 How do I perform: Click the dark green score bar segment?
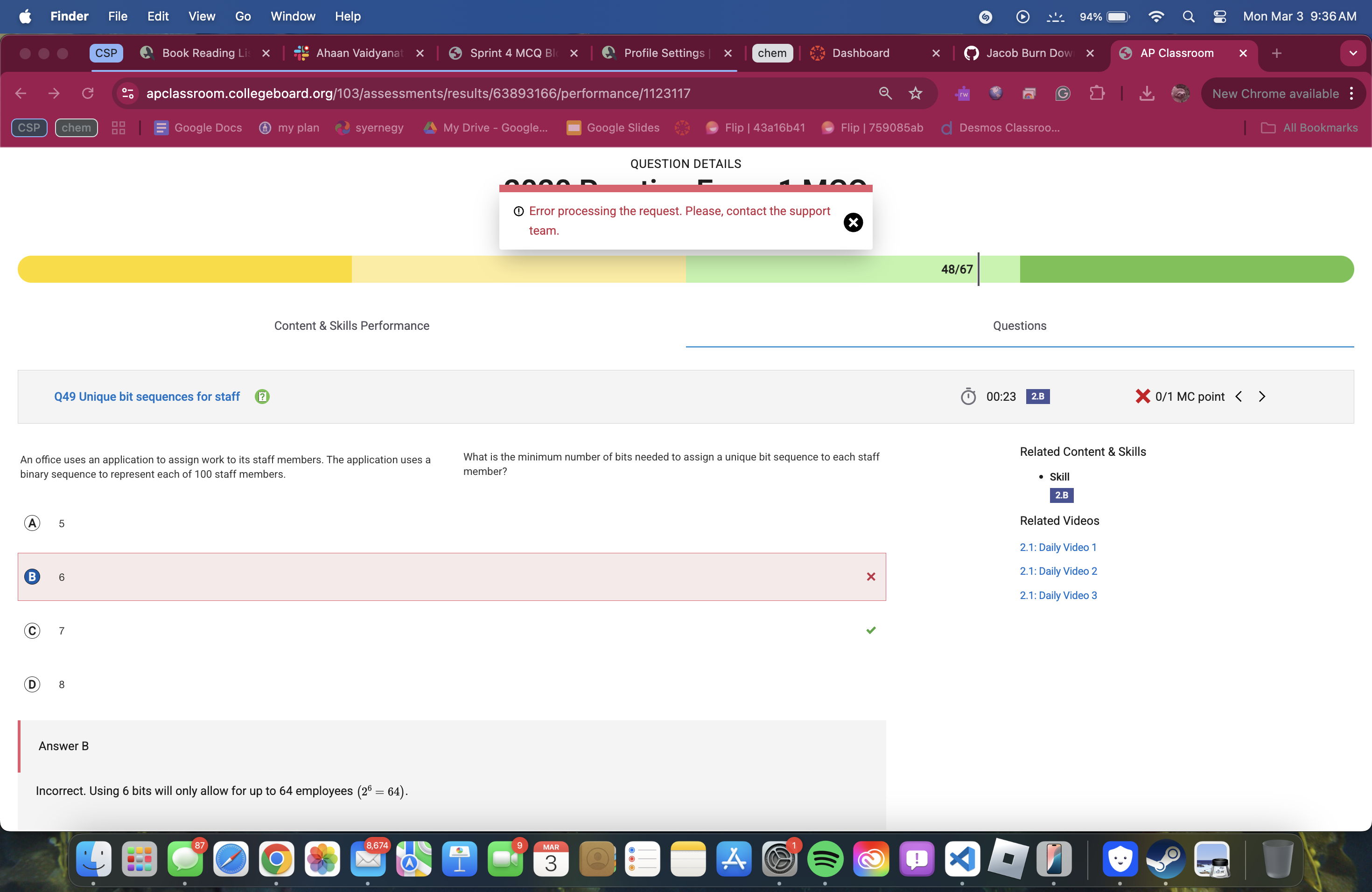(x=1186, y=269)
